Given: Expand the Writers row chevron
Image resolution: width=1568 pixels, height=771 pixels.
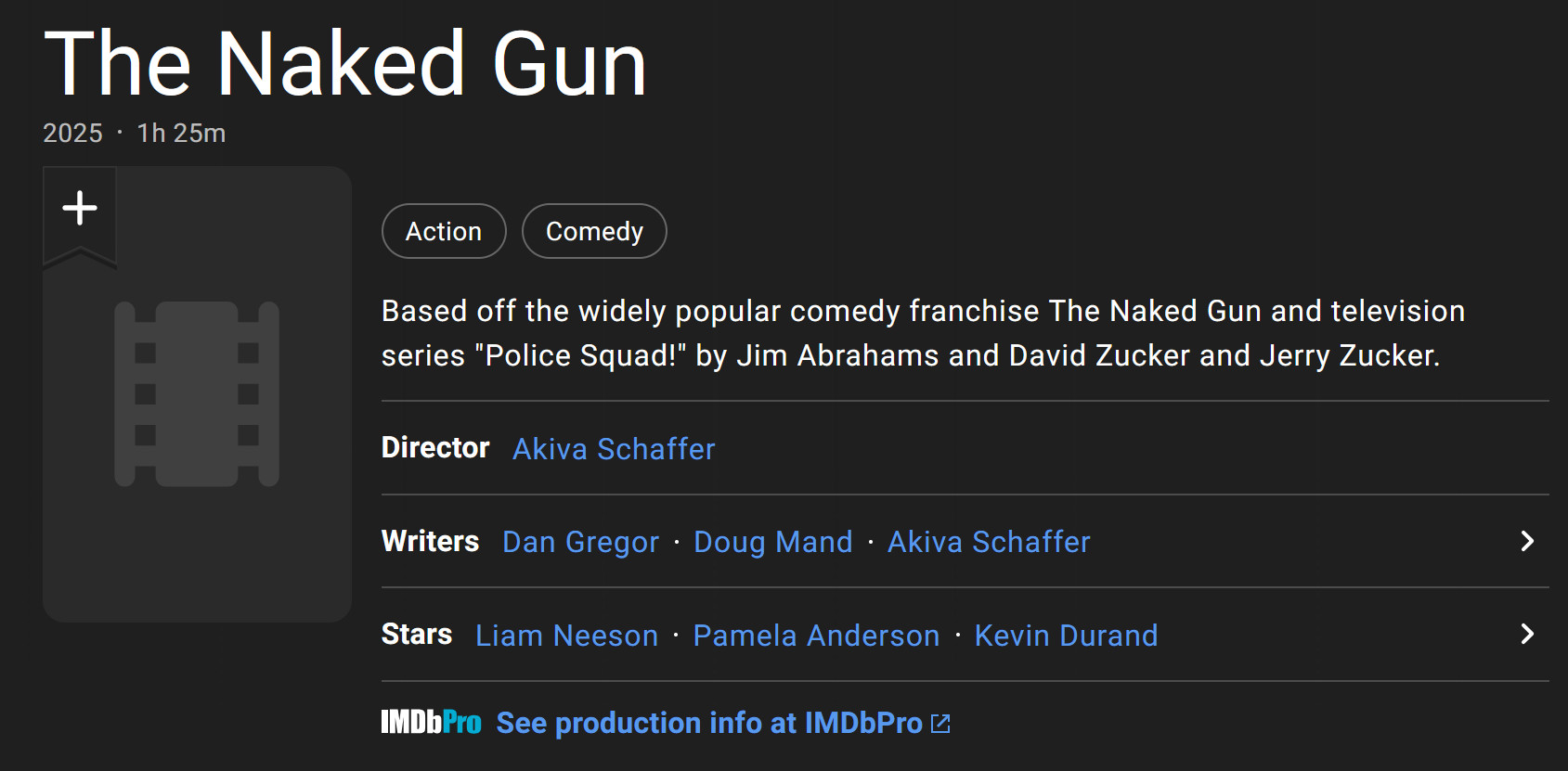Looking at the screenshot, I should pyautogui.click(x=1527, y=541).
